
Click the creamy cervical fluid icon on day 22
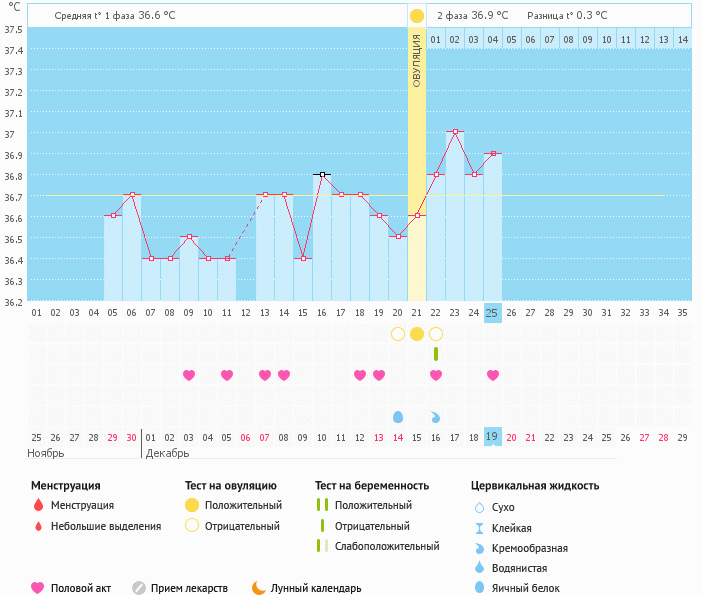[436, 416]
